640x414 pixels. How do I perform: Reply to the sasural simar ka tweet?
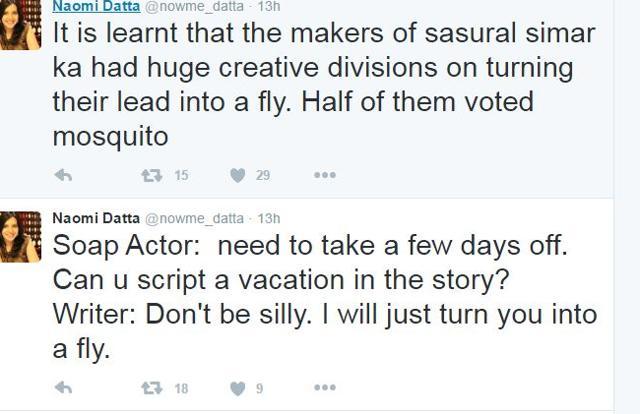point(63,176)
